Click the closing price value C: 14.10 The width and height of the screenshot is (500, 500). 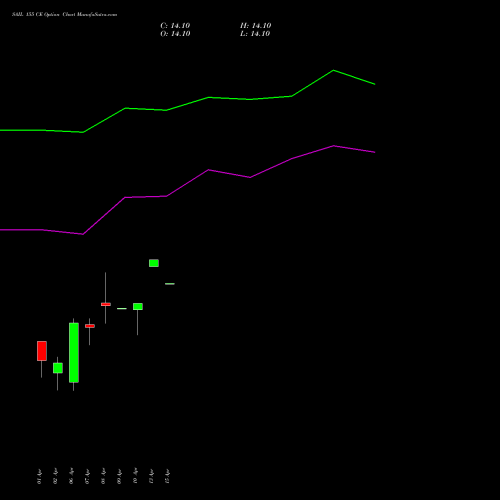coord(175,26)
